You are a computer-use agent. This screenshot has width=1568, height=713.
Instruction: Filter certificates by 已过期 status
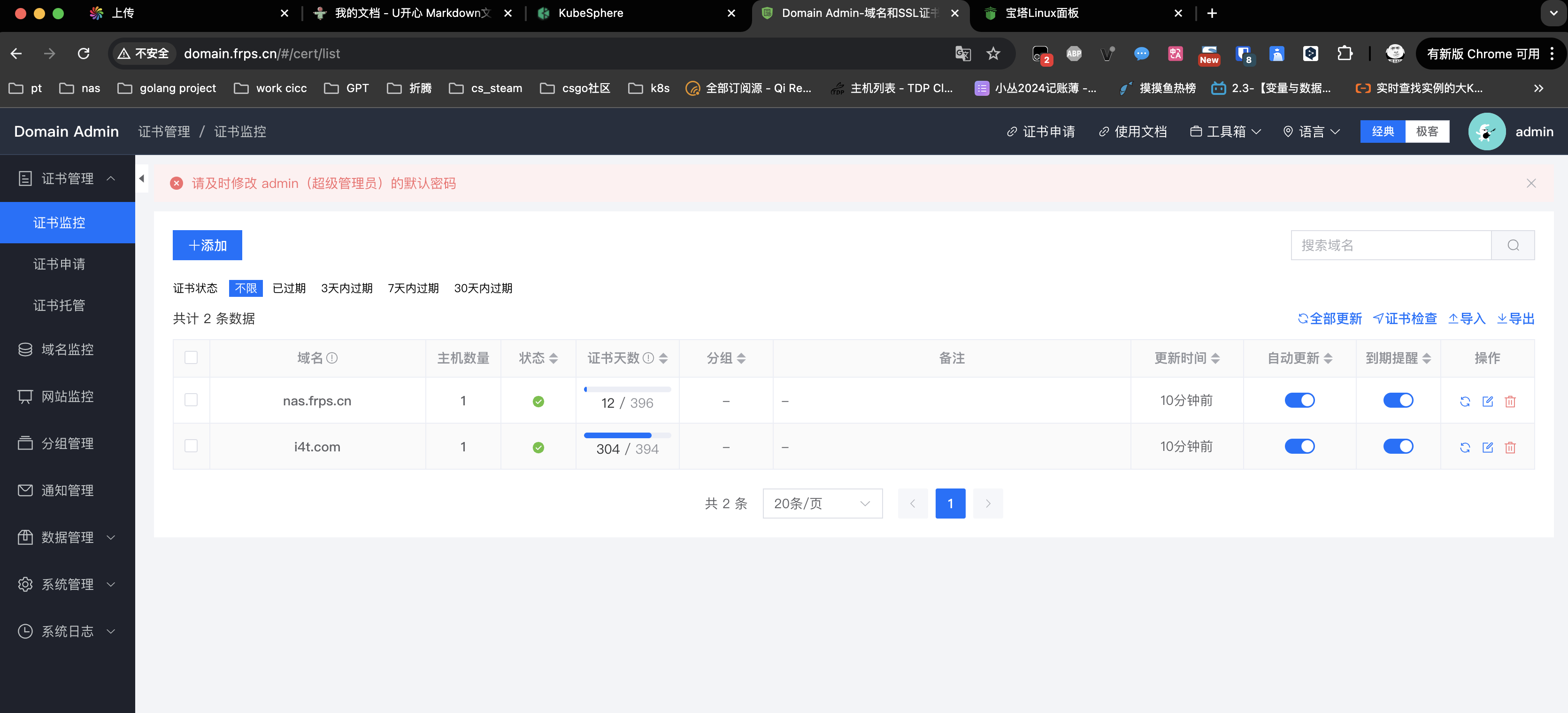coord(289,288)
